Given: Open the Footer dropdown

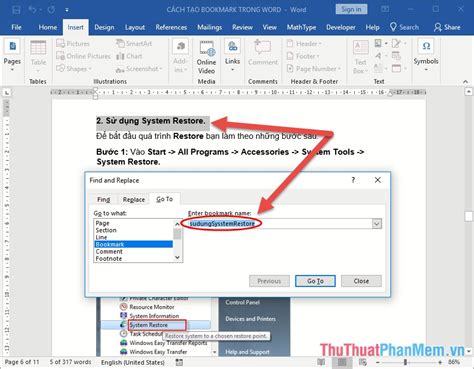Looking at the screenshot, I should (303, 56).
